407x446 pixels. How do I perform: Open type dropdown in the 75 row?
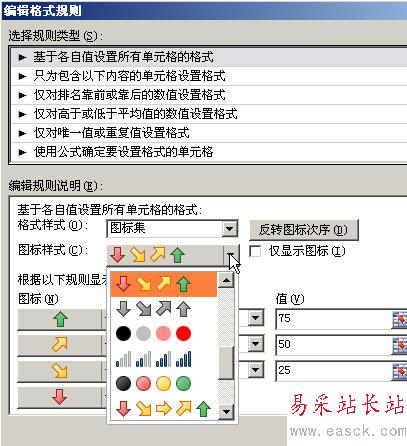pos(256,318)
